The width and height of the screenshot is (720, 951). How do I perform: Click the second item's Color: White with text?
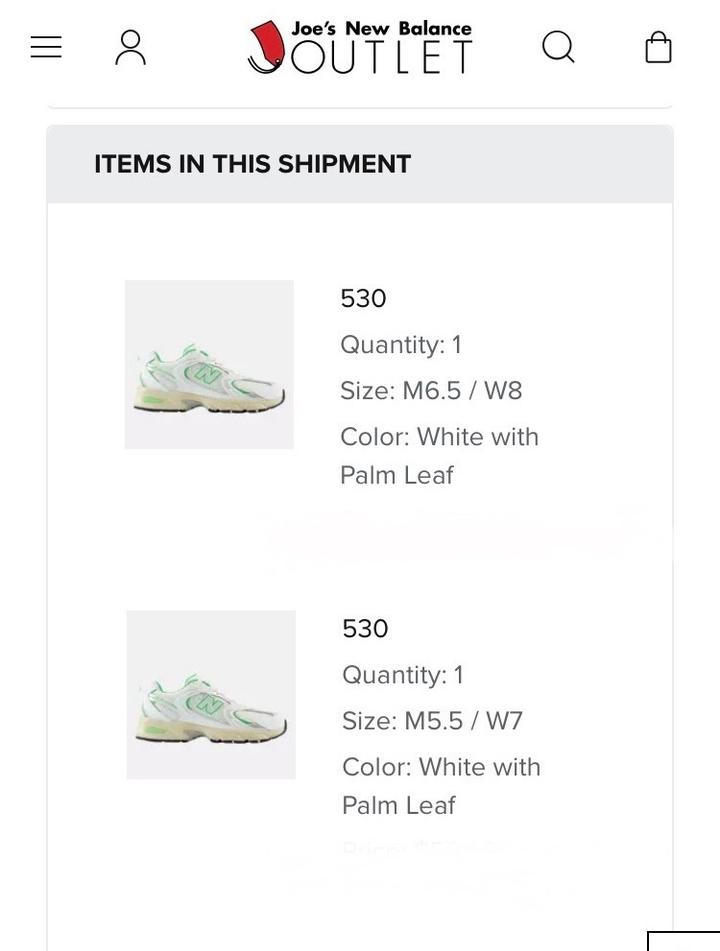(441, 767)
